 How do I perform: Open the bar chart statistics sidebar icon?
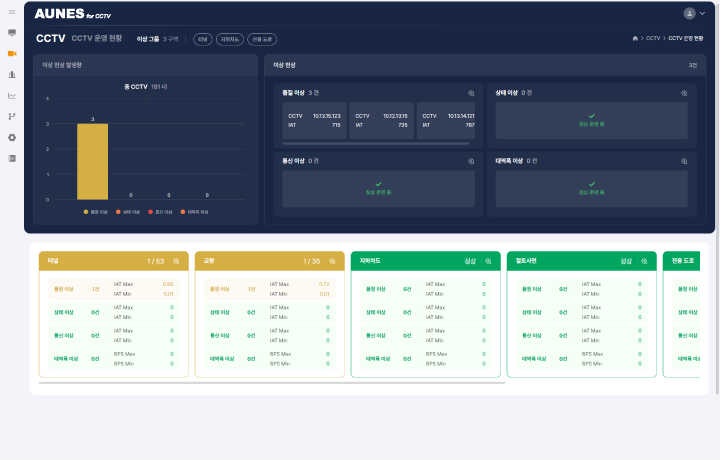point(12,74)
